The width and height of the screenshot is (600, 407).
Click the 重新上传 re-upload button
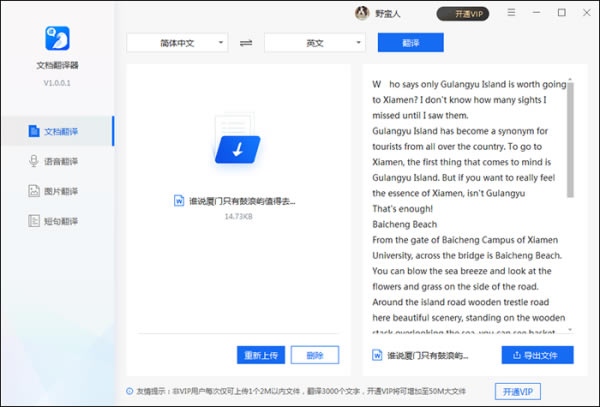(262, 355)
